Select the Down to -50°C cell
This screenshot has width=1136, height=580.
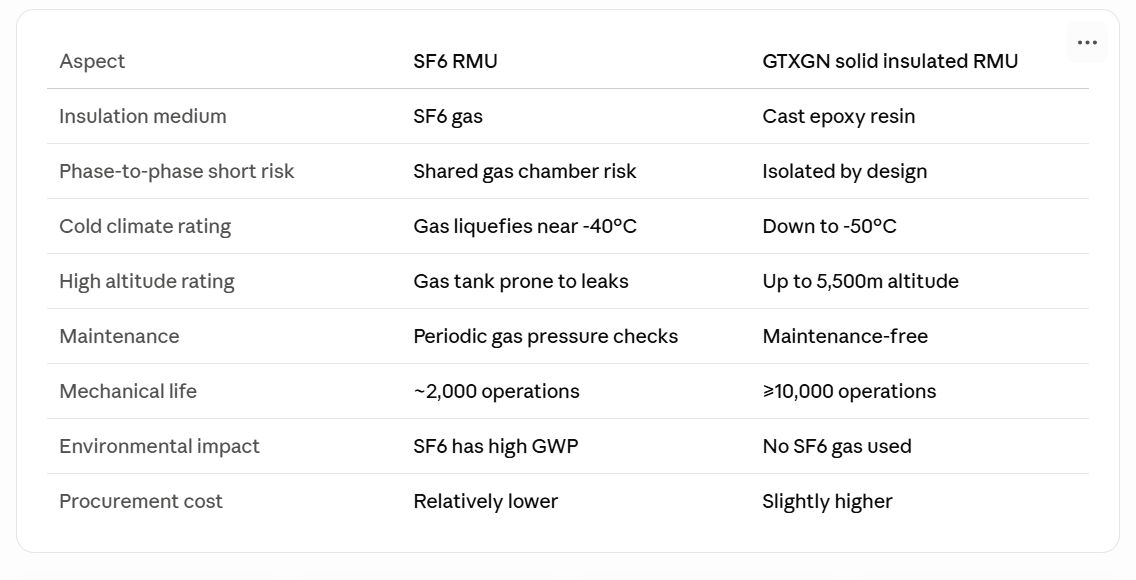coord(829,226)
